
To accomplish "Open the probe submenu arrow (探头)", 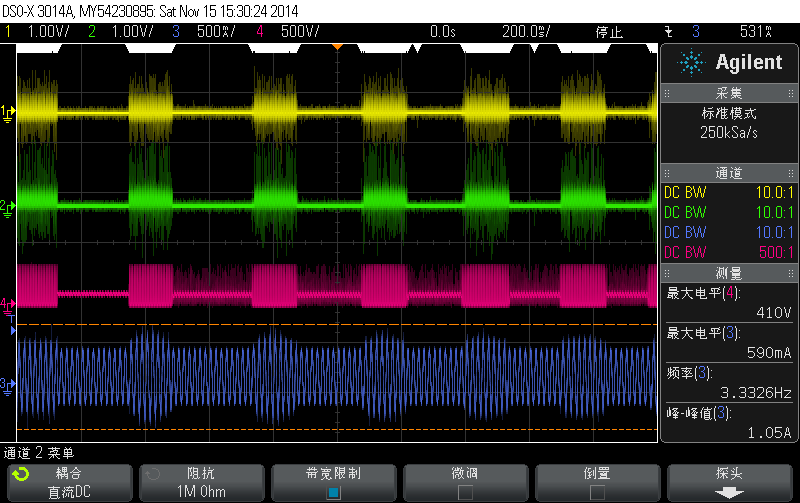I will (729, 493).
